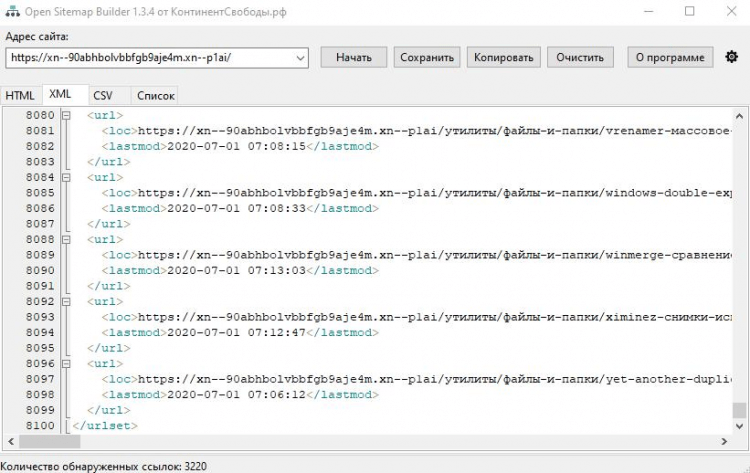Screen dimensions: 750x473
Task: Click the horizontal scrollbar right arrow
Action: [x=724, y=441]
